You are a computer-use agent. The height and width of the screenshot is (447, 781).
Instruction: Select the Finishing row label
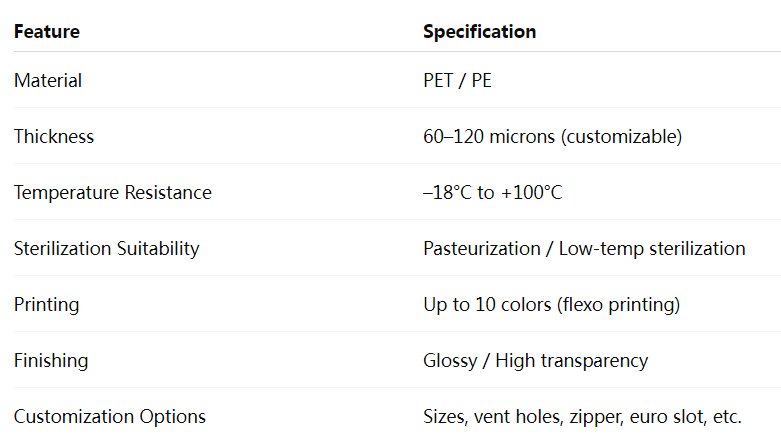51,360
